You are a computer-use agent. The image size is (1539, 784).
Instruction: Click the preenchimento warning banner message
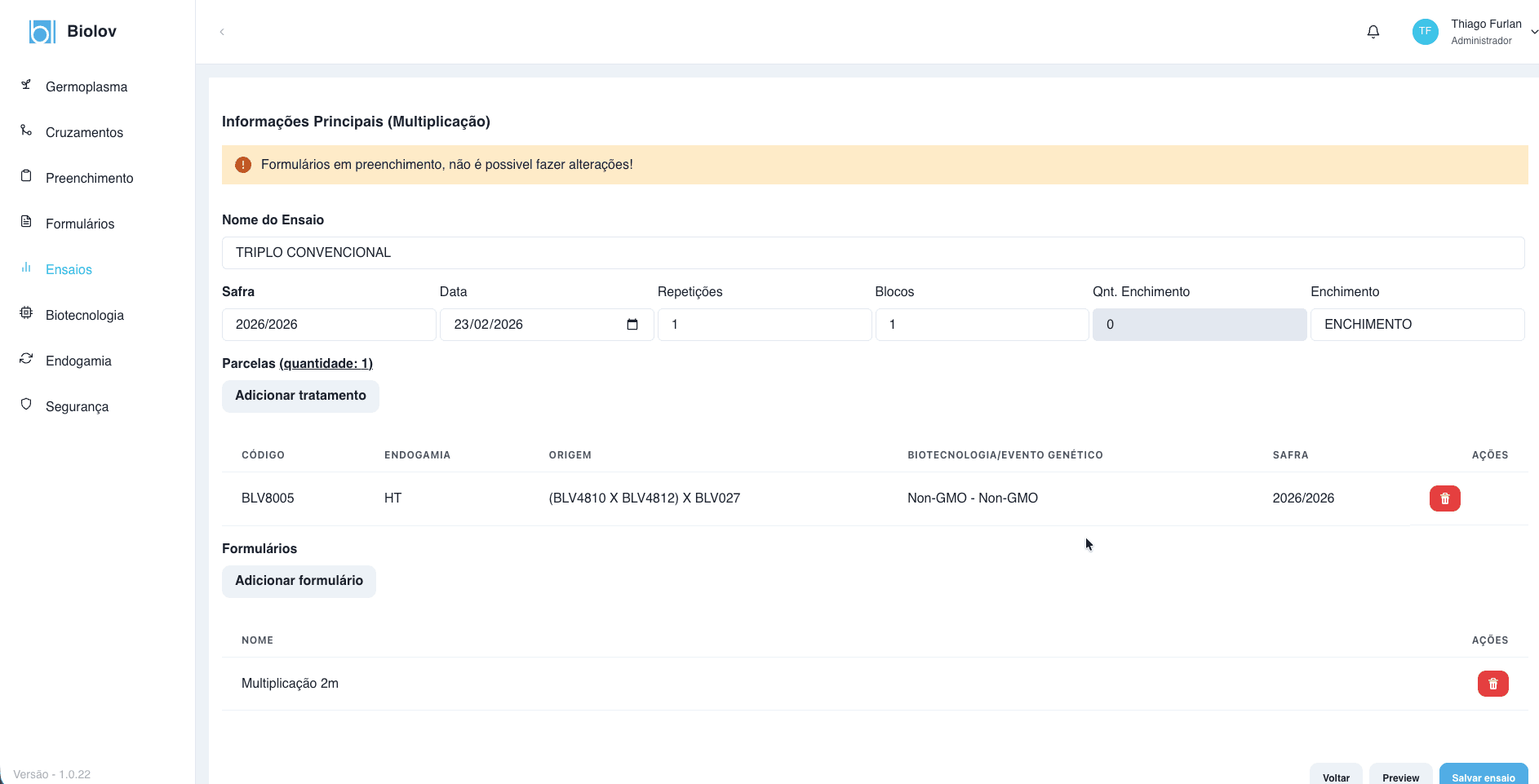point(446,165)
